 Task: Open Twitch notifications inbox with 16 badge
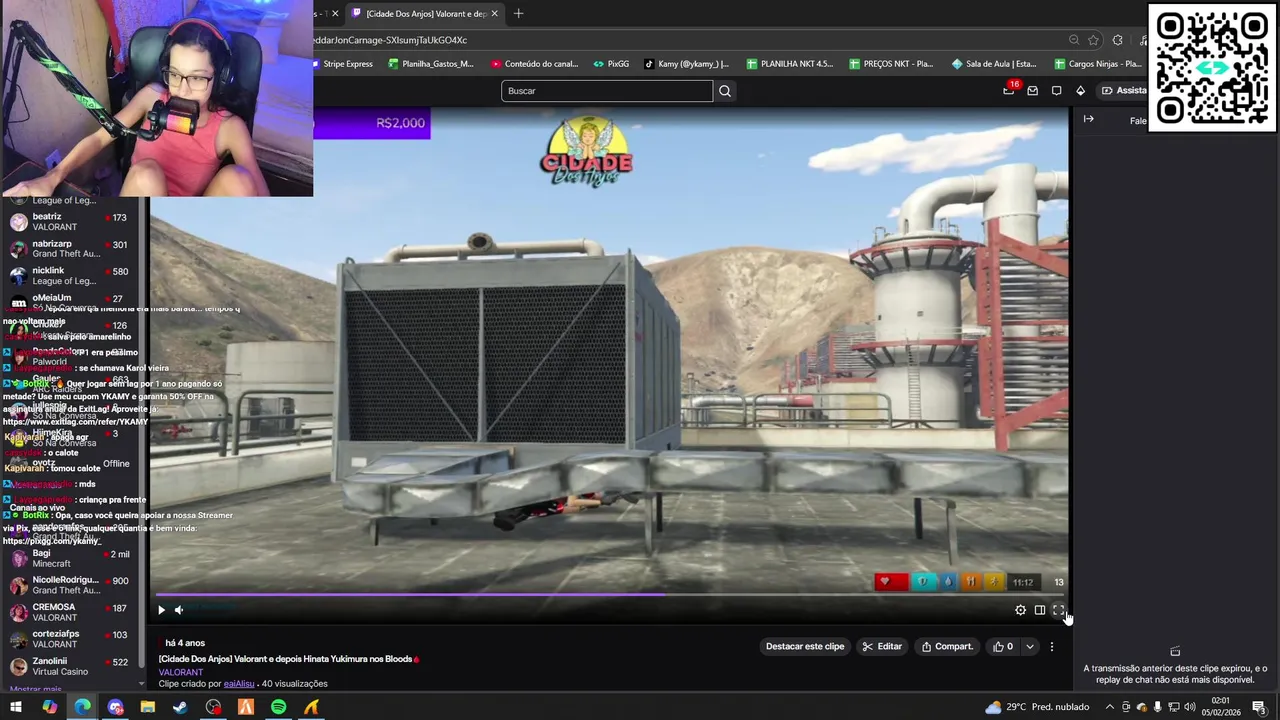1009,90
